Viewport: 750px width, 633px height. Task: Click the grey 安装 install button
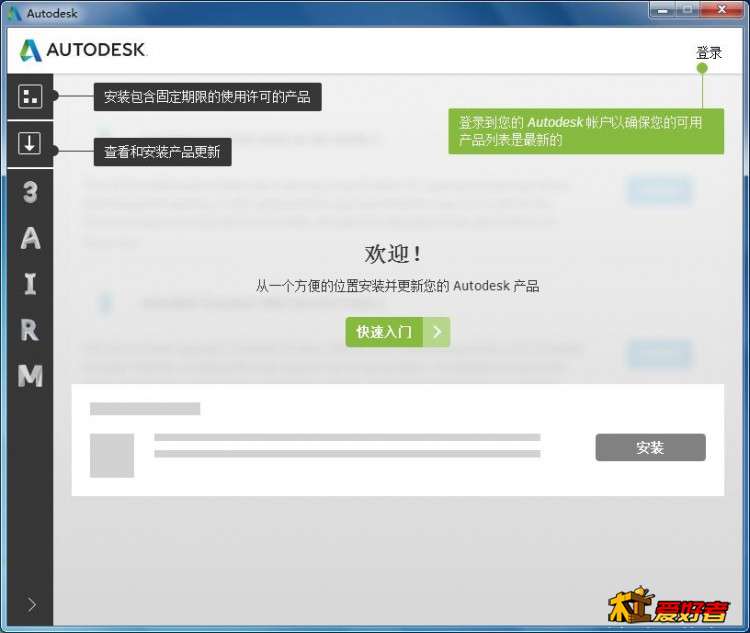pos(651,447)
